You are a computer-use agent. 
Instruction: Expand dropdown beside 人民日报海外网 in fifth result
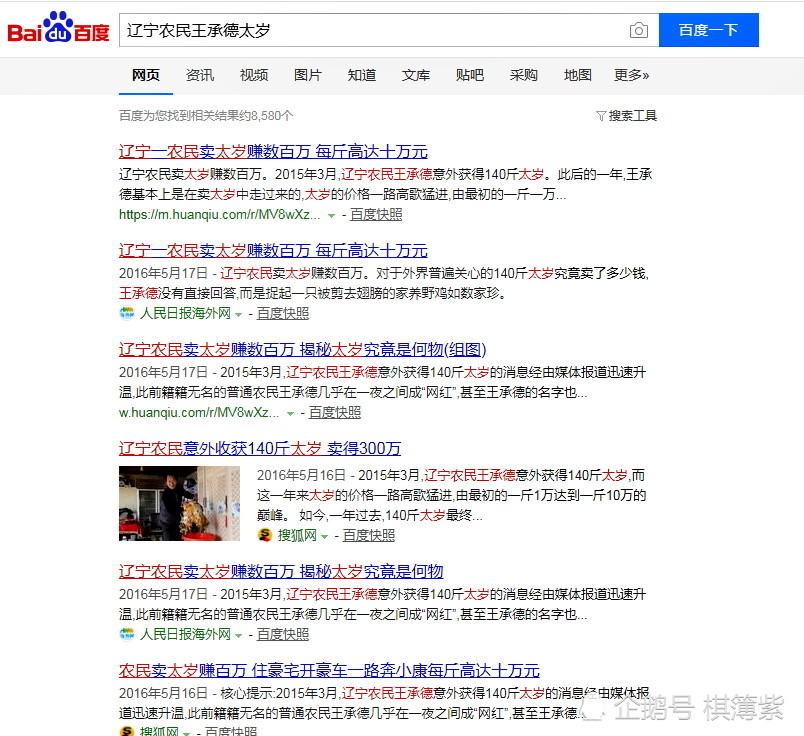[238, 635]
